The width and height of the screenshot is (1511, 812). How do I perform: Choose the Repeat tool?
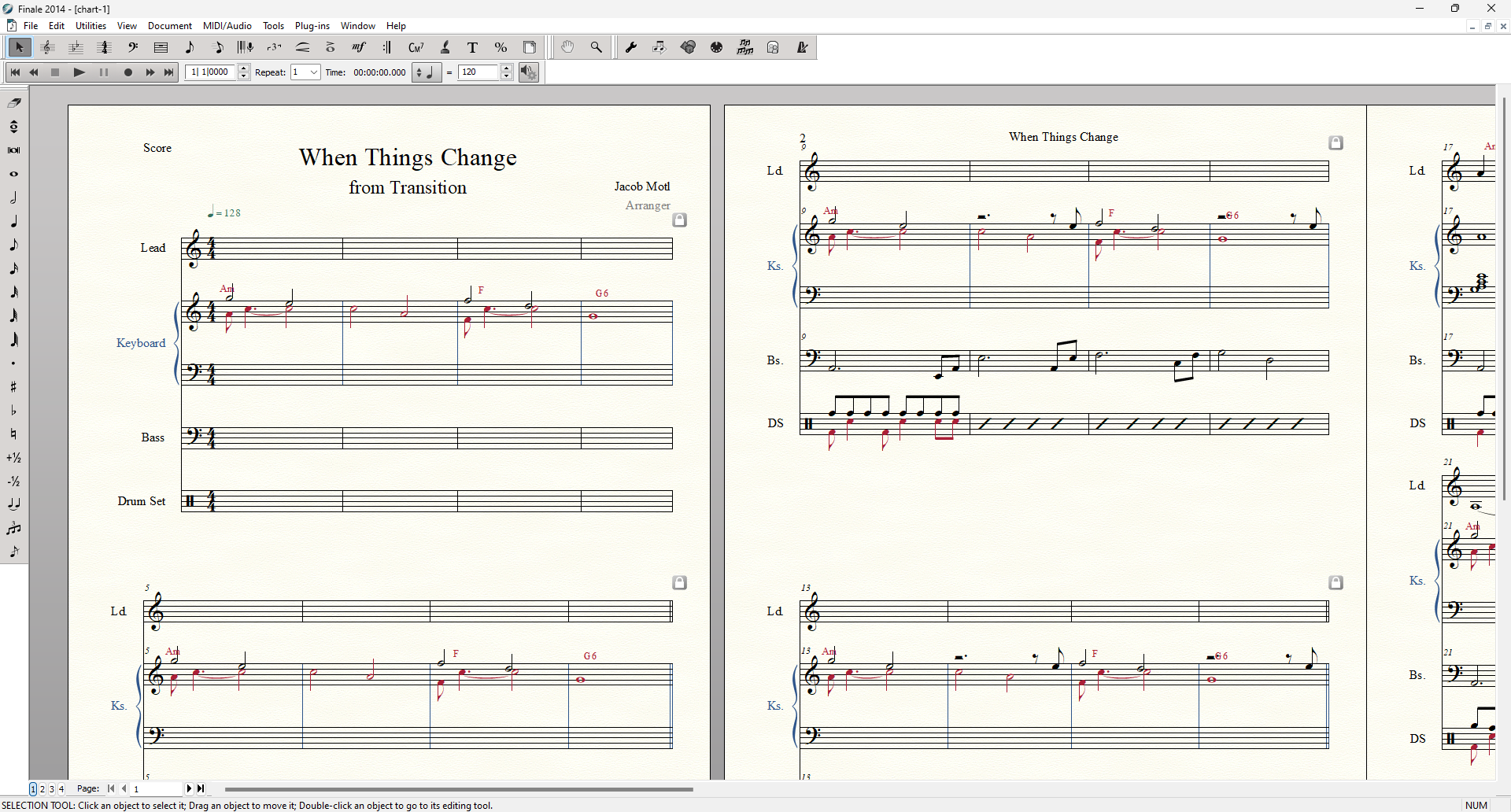click(387, 48)
